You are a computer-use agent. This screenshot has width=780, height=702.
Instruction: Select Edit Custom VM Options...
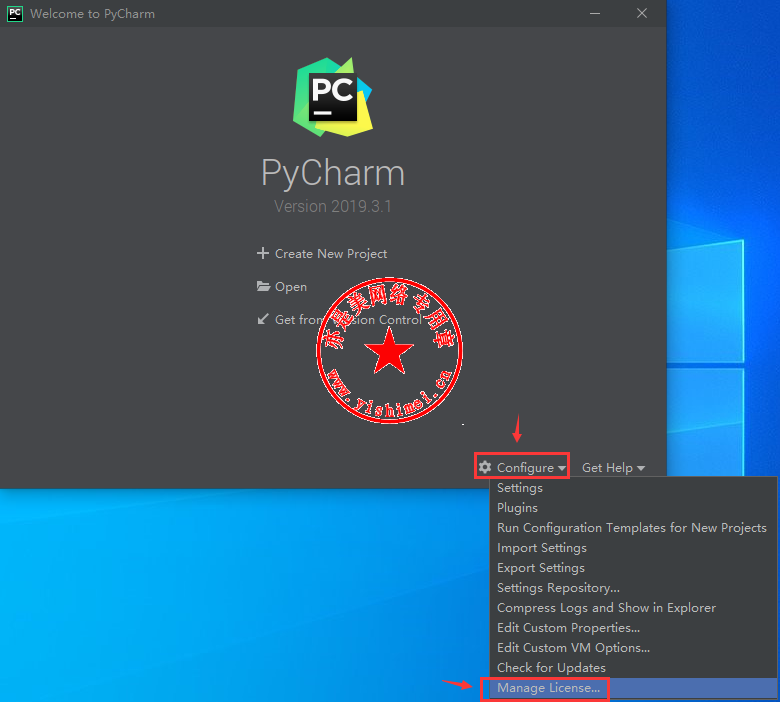coord(633,648)
